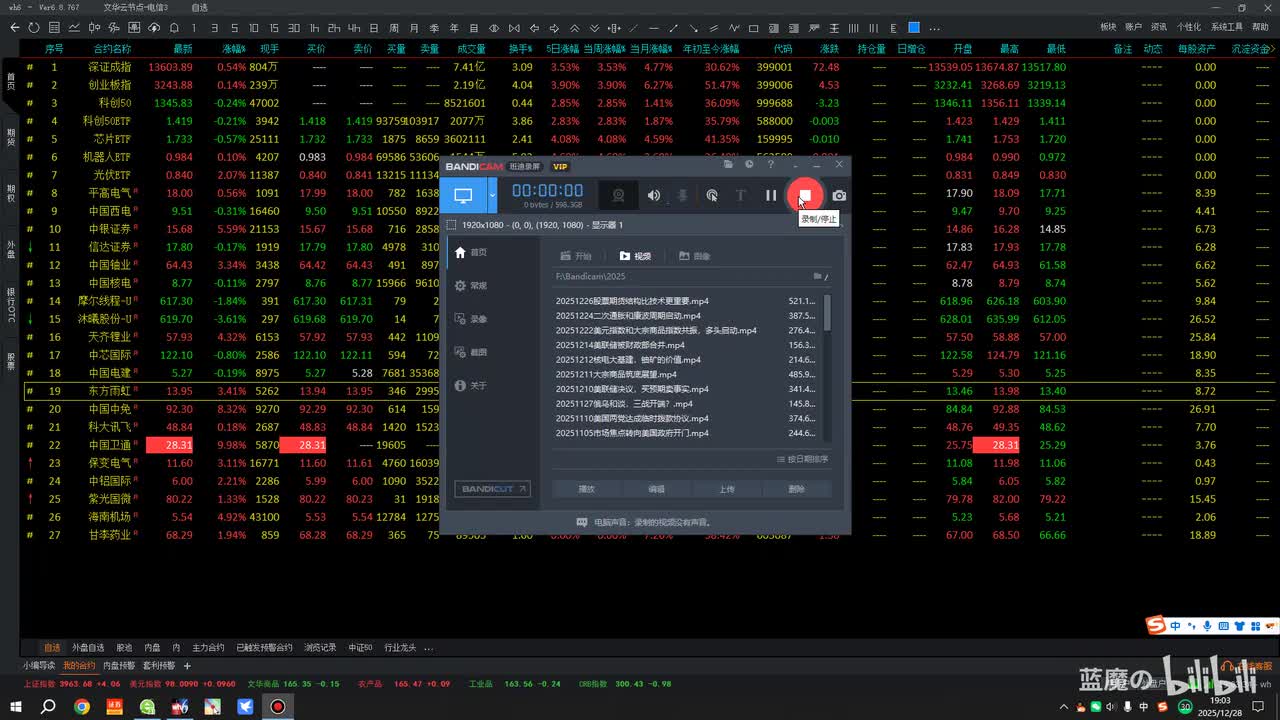Open Bandicam help question mark
The height and width of the screenshot is (720, 1280).
(771, 165)
